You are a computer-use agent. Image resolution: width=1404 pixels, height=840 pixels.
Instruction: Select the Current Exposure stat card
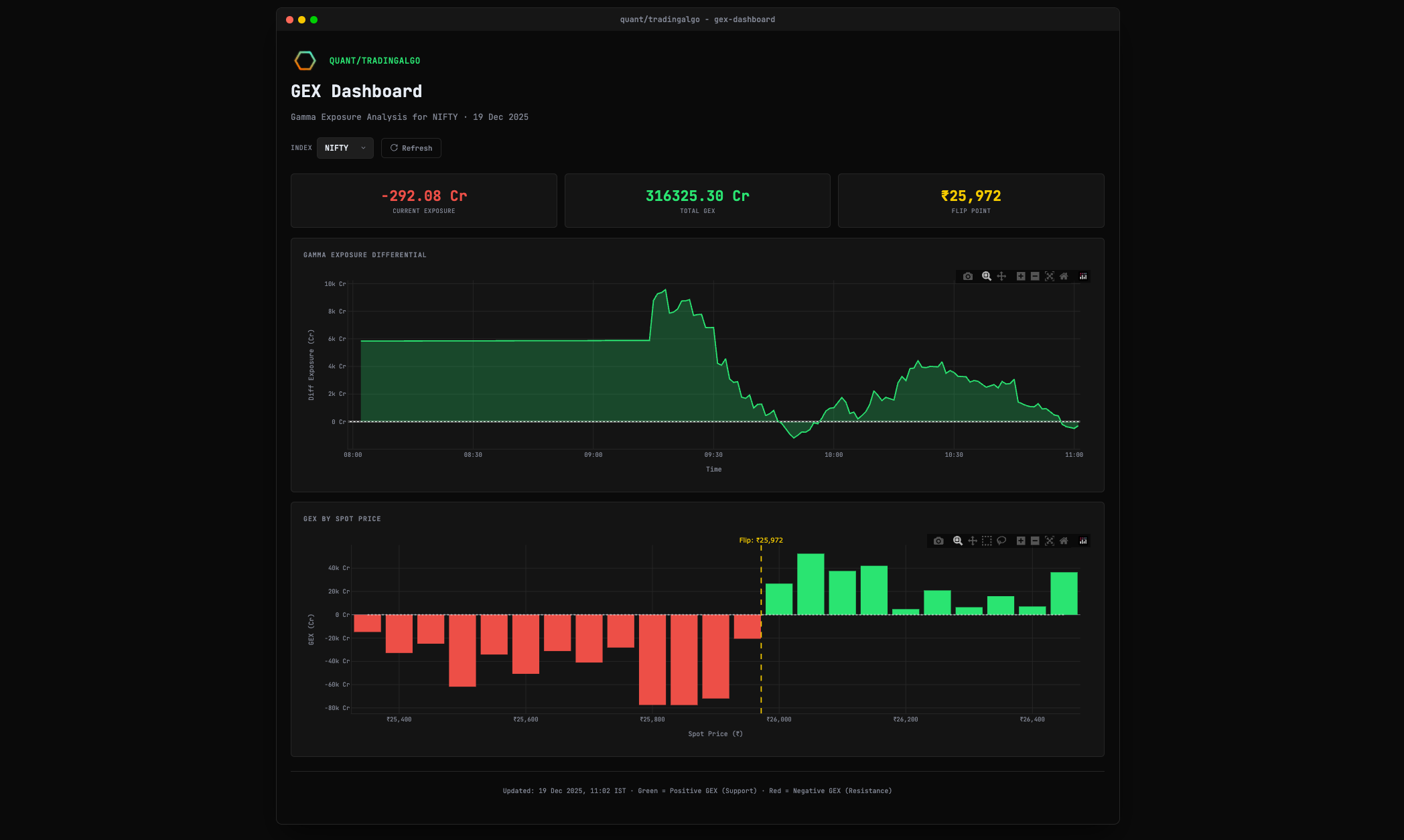(x=423, y=200)
